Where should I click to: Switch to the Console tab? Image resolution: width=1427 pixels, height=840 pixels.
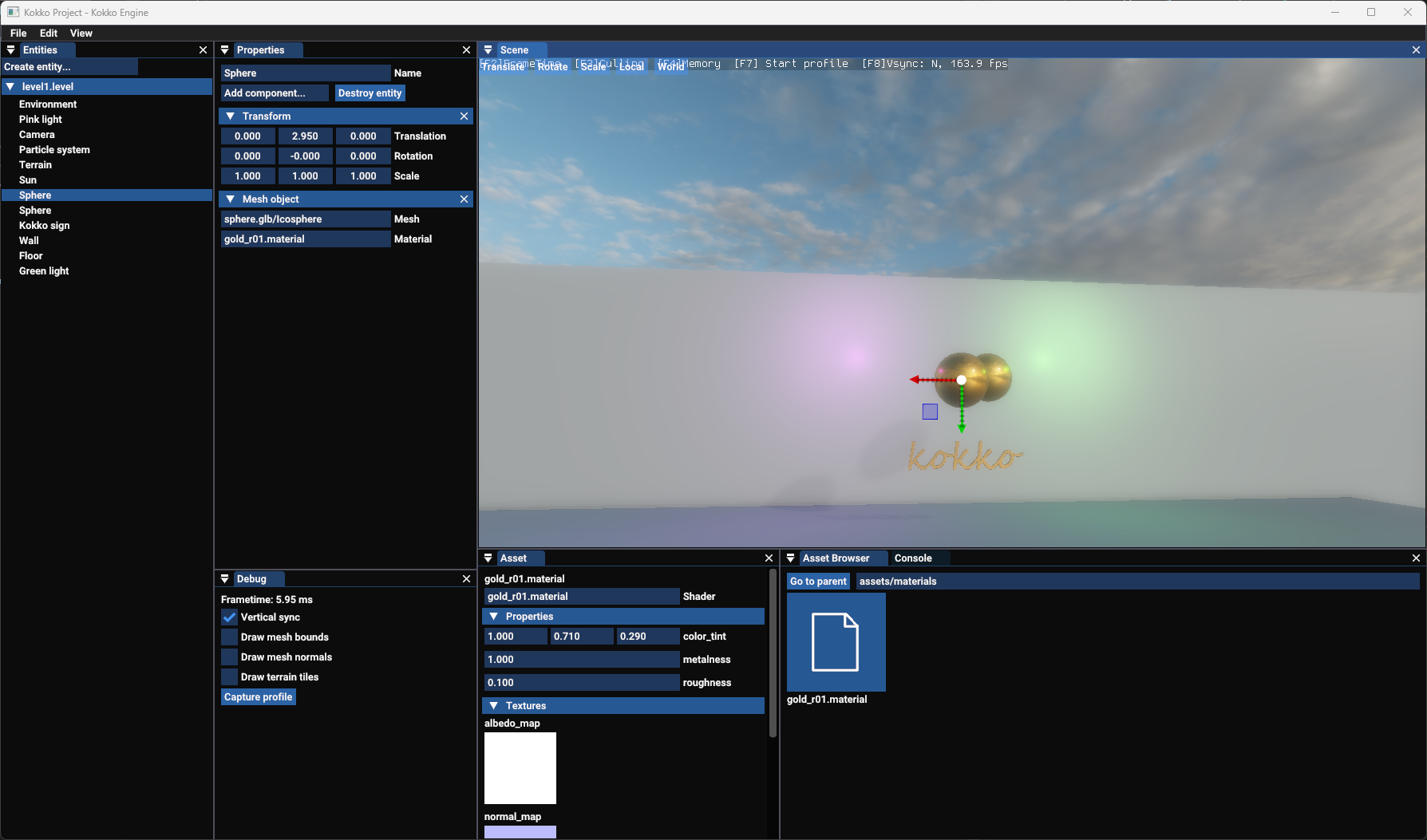[x=916, y=558]
